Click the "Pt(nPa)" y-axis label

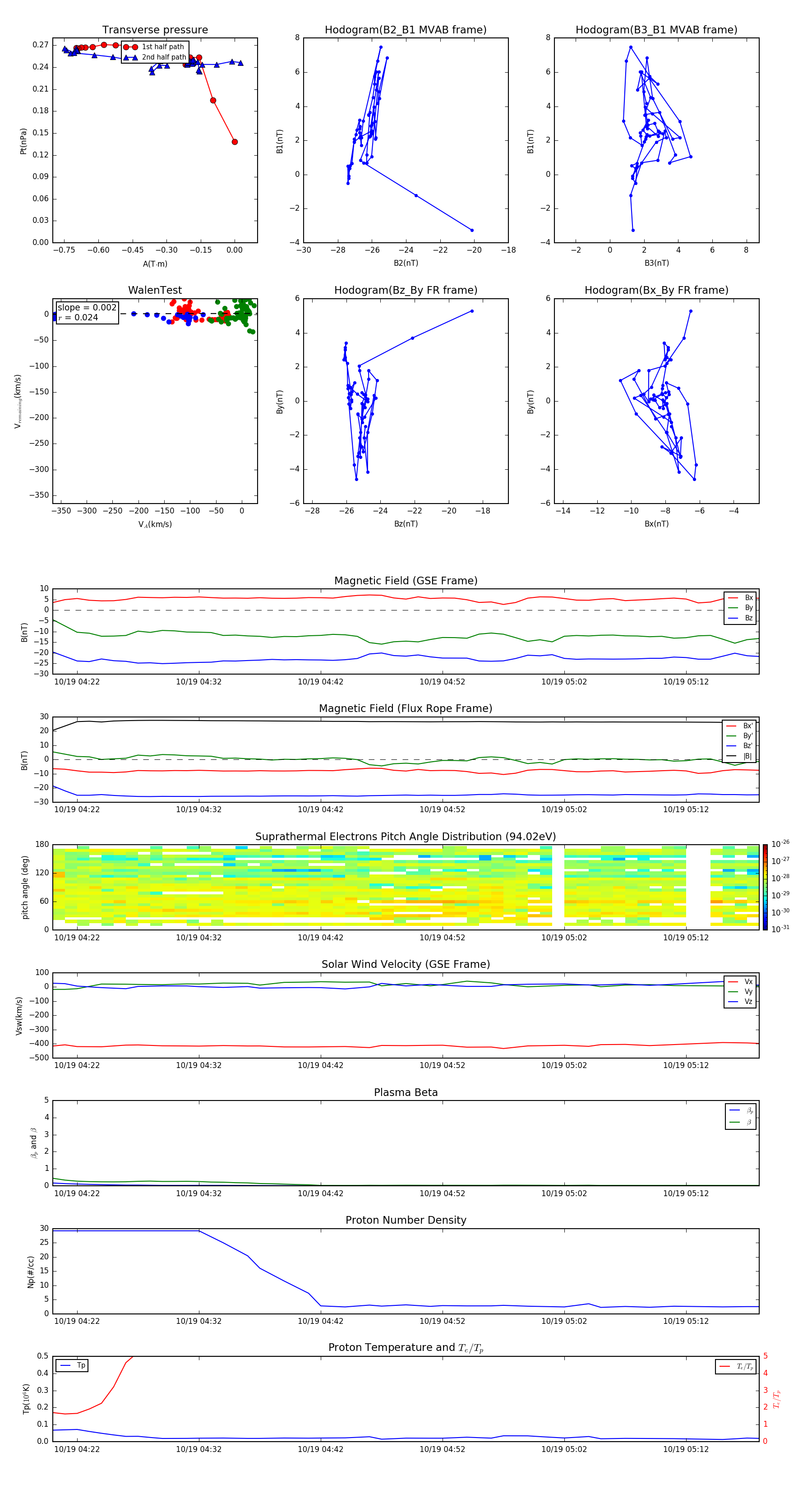tap(23, 140)
